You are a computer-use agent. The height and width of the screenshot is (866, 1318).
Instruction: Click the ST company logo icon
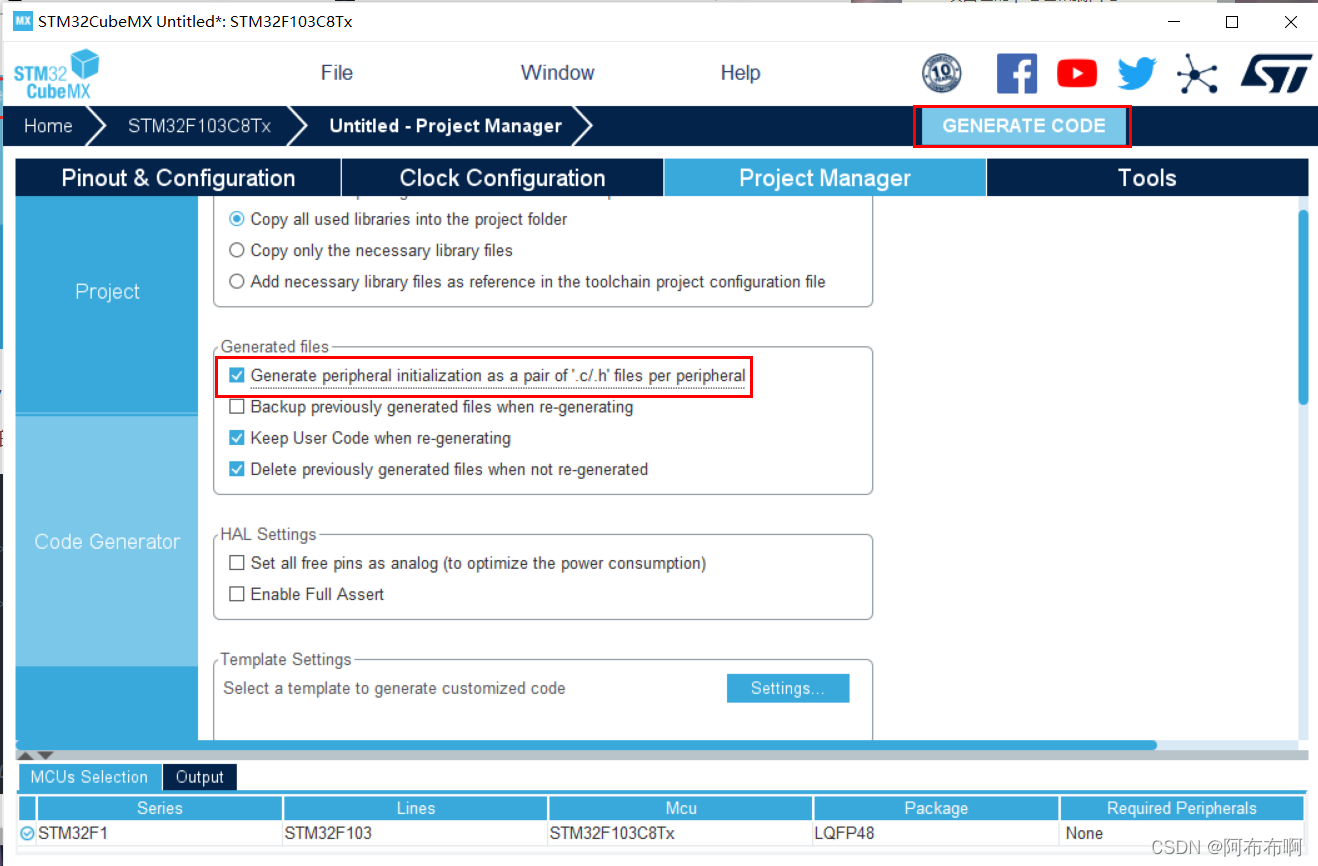pos(1276,73)
